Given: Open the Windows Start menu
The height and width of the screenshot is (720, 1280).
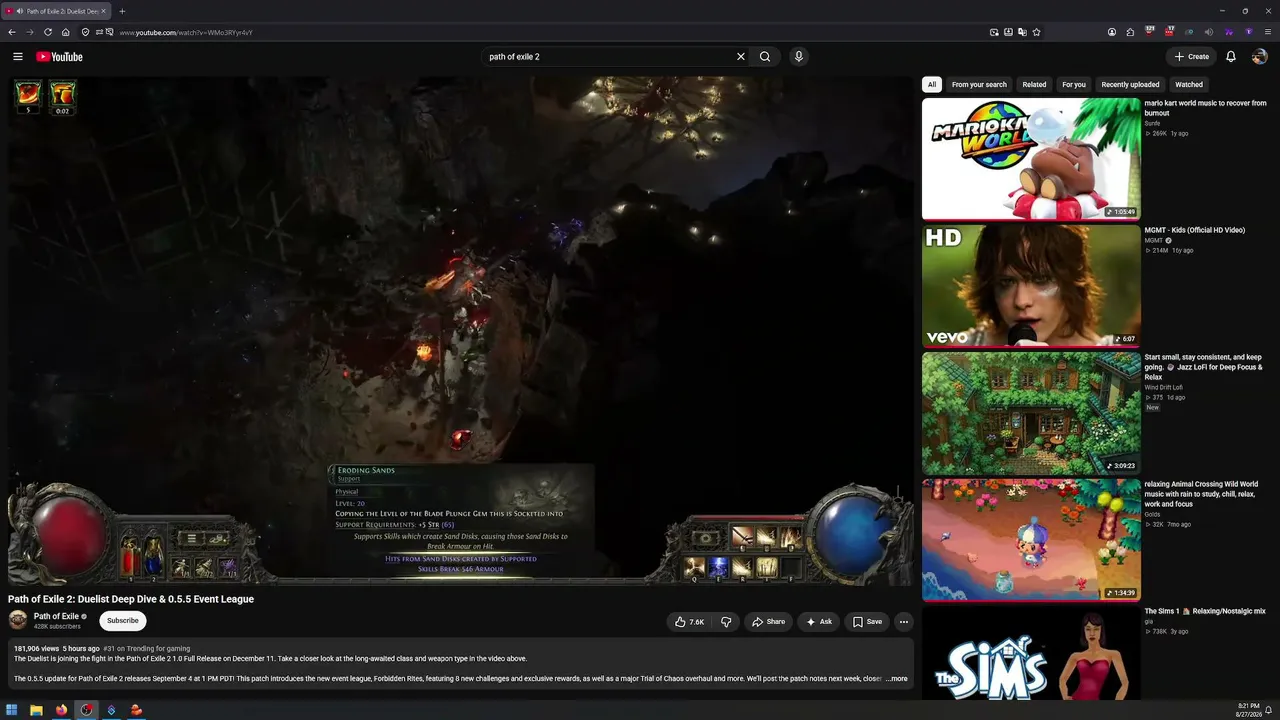Looking at the screenshot, I should [12, 710].
